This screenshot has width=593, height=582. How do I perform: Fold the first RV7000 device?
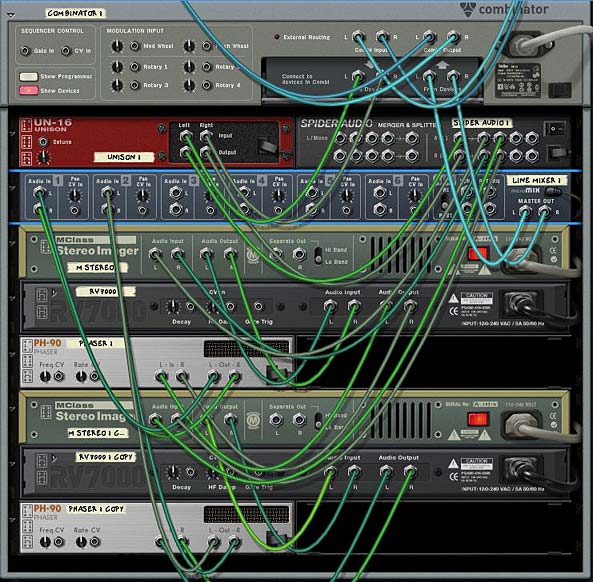pos(12,298)
